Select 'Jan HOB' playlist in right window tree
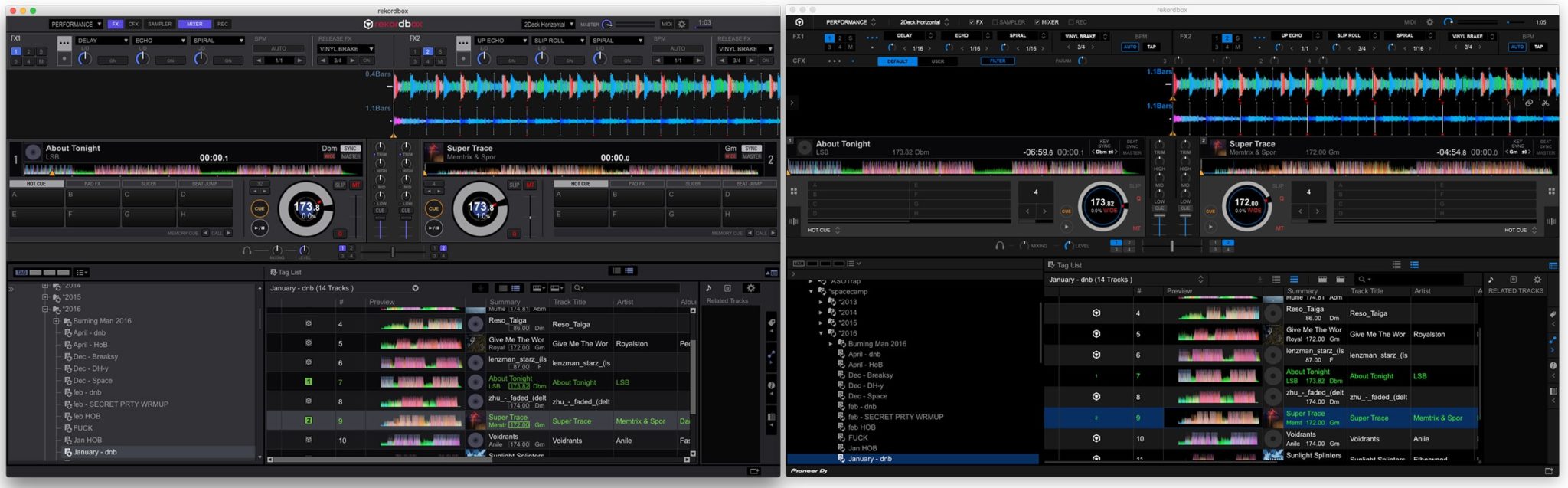The height and width of the screenshot is (488, 1568). point(863,449)
